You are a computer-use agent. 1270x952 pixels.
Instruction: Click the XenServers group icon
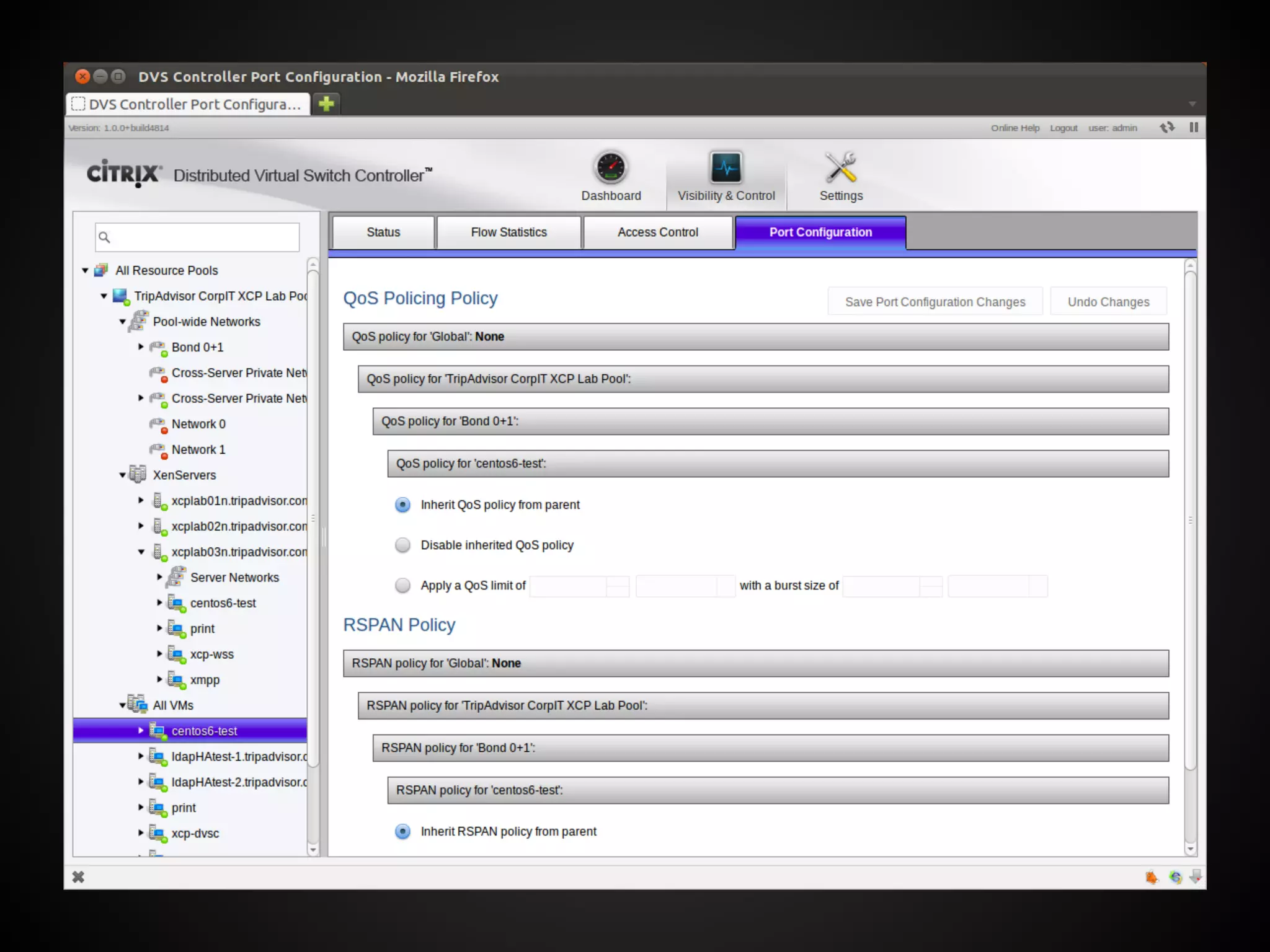click(x=138, y=475)
